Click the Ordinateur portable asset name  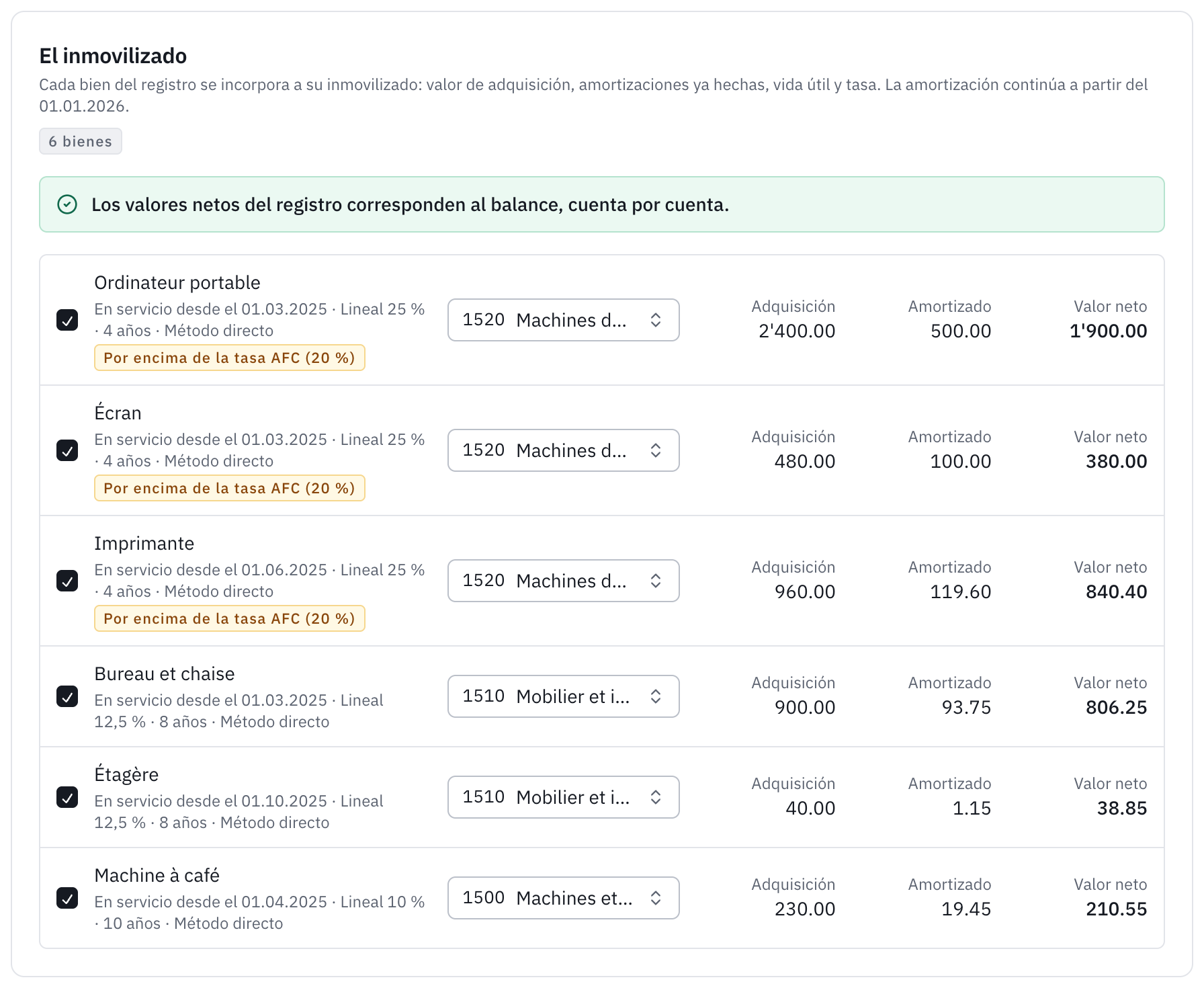point(177,282)
